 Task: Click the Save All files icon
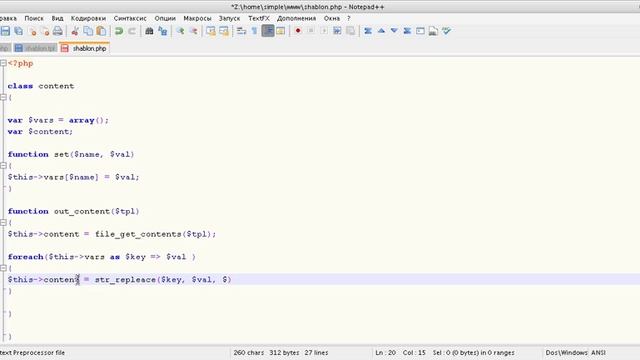19,31
